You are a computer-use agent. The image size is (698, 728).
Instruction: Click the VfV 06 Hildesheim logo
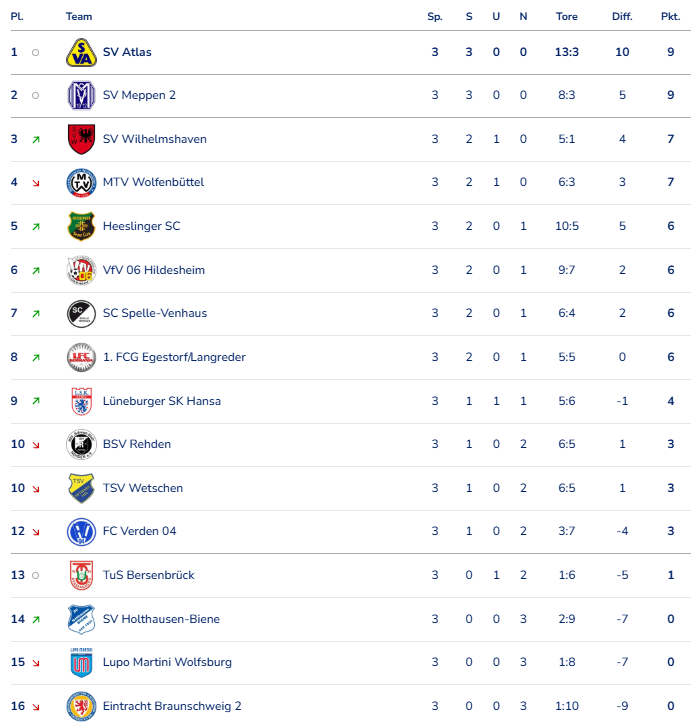pyautogui.click(x=81, y=270)
